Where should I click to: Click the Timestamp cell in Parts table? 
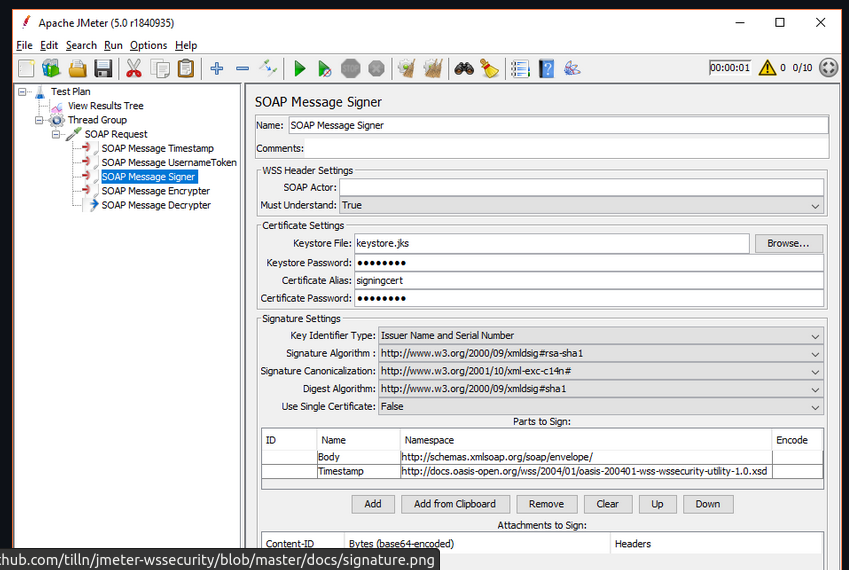pos(358,471)
